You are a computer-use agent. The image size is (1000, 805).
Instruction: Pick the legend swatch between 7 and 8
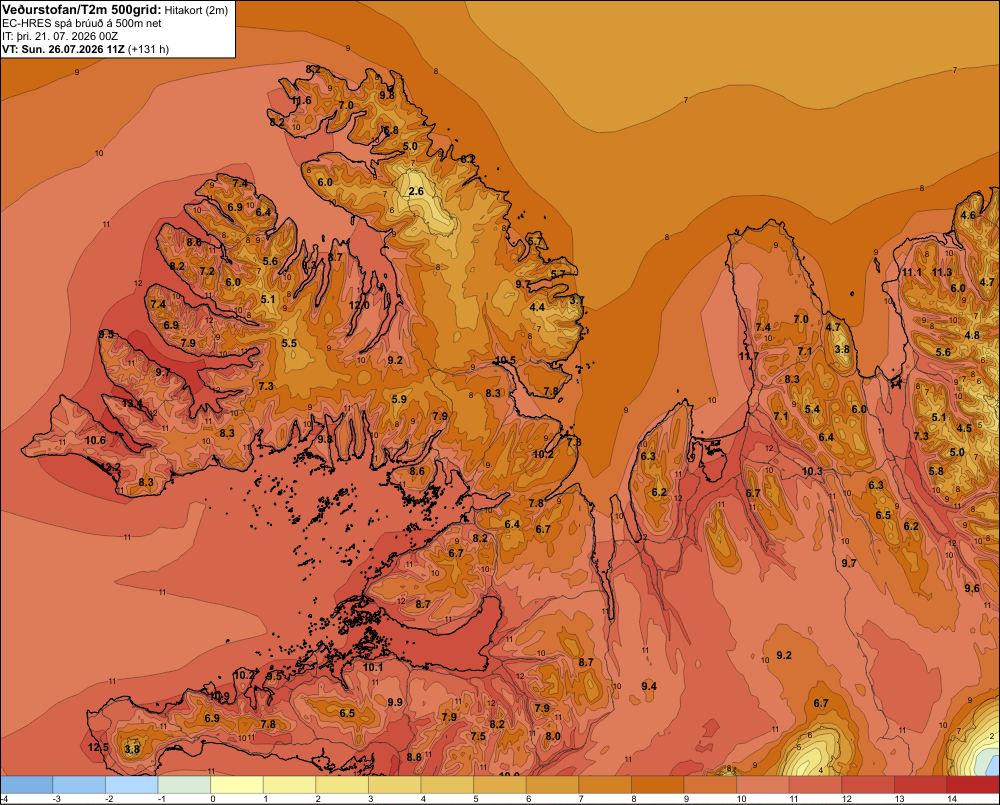[605, 785]
